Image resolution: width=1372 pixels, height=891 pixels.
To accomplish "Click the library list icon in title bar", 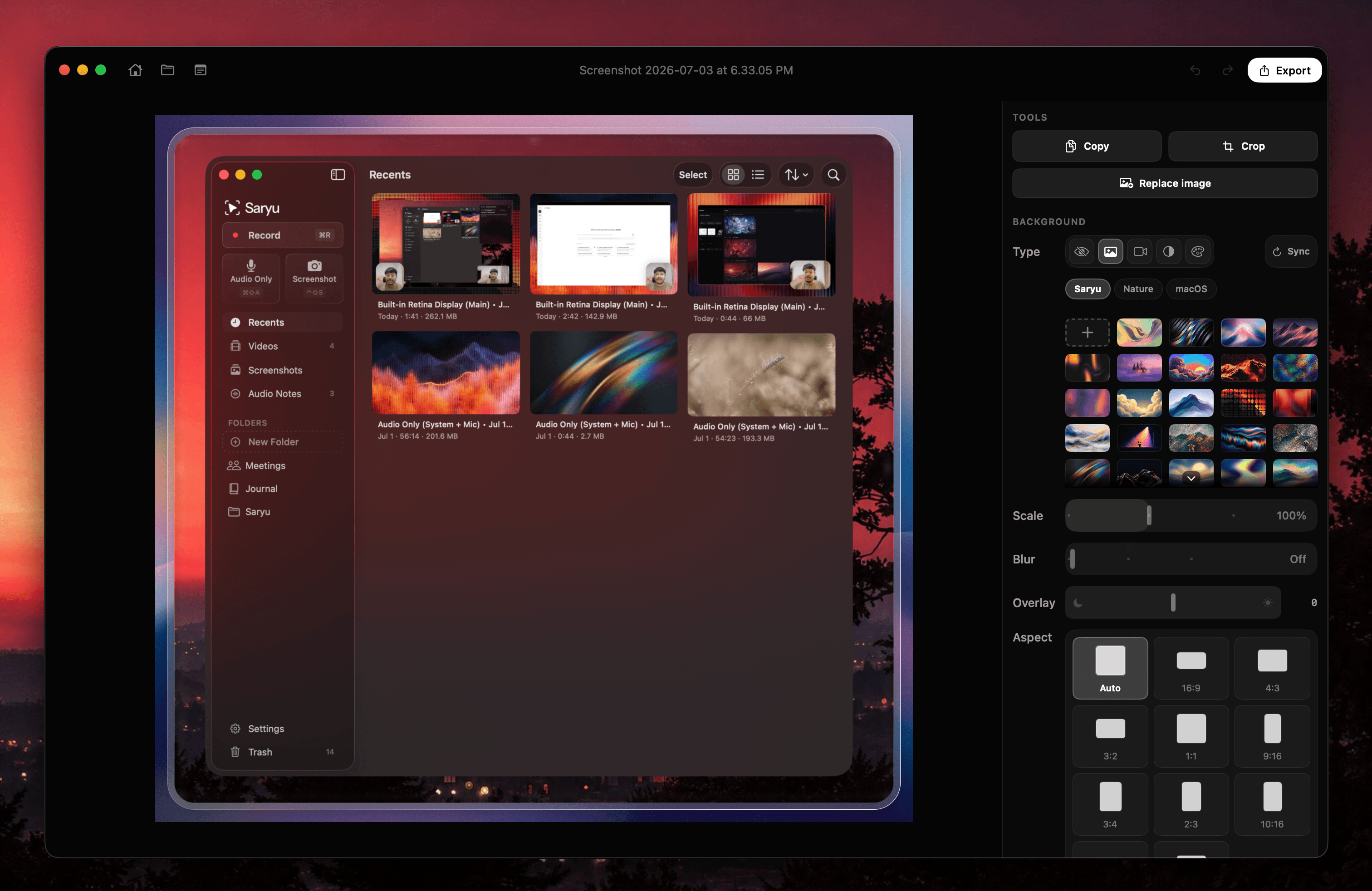I will tap(200, 70).
